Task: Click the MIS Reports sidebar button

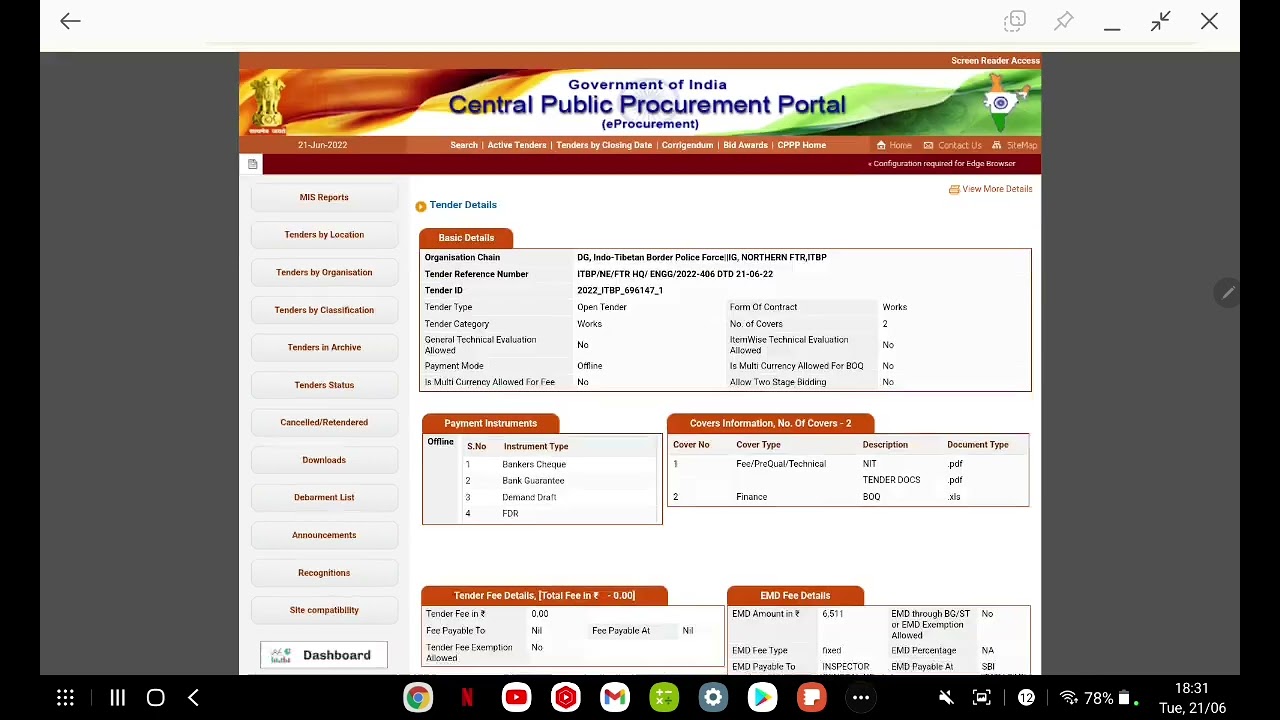Action: pyautogui.click(x=324, y=197)
